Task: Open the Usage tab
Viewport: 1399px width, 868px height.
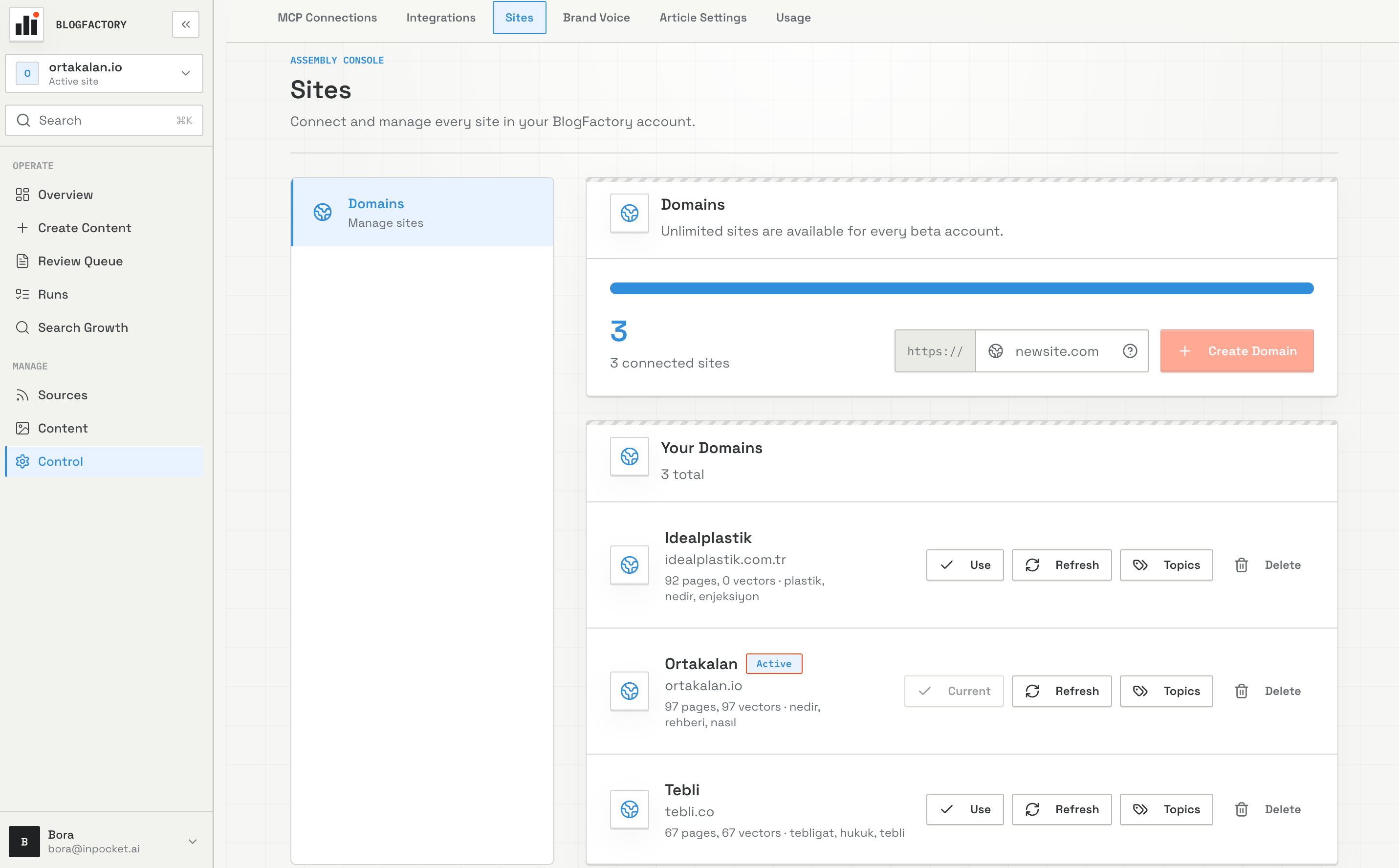Action: click(793, 18)
